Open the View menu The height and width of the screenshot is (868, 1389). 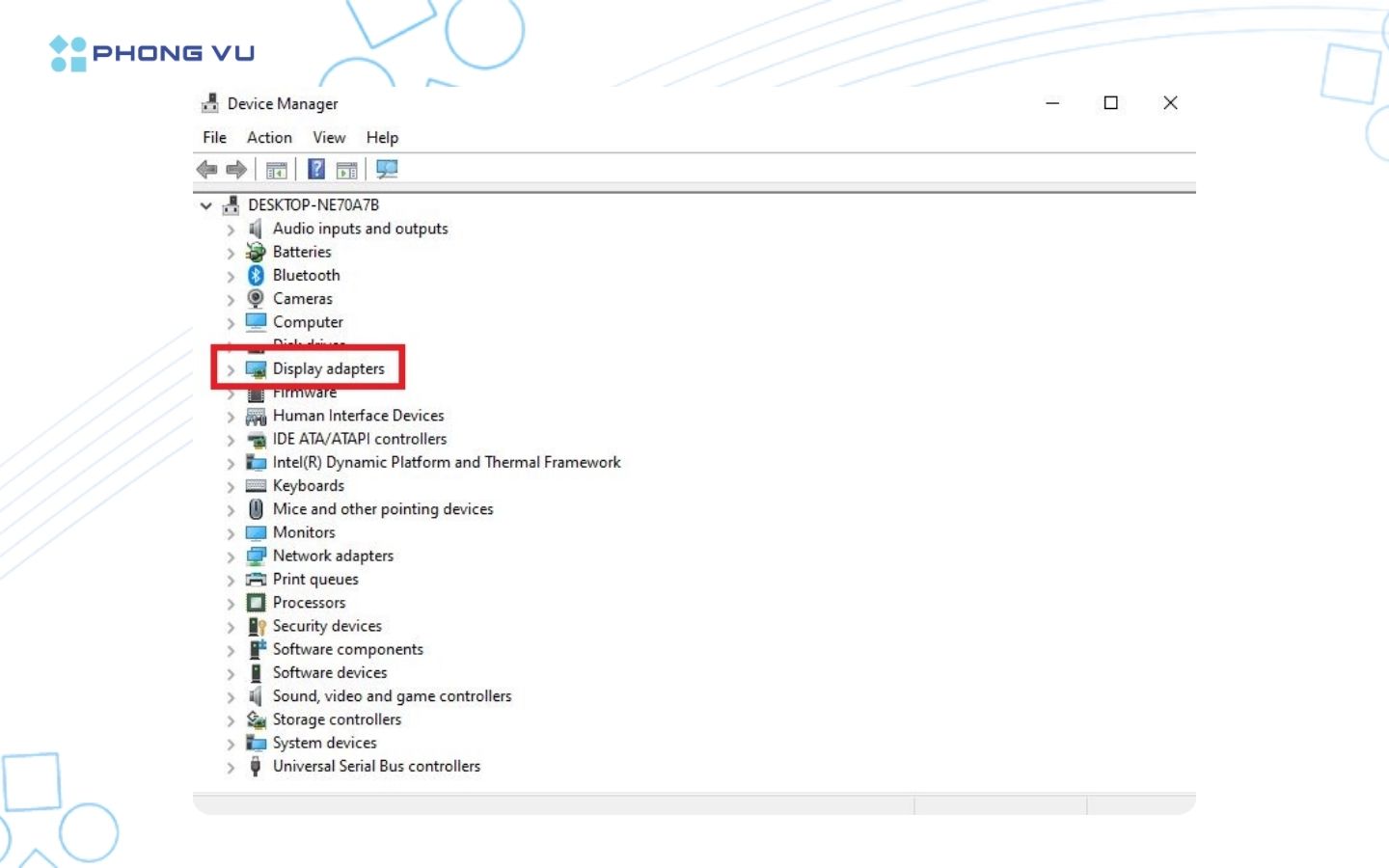329,138
